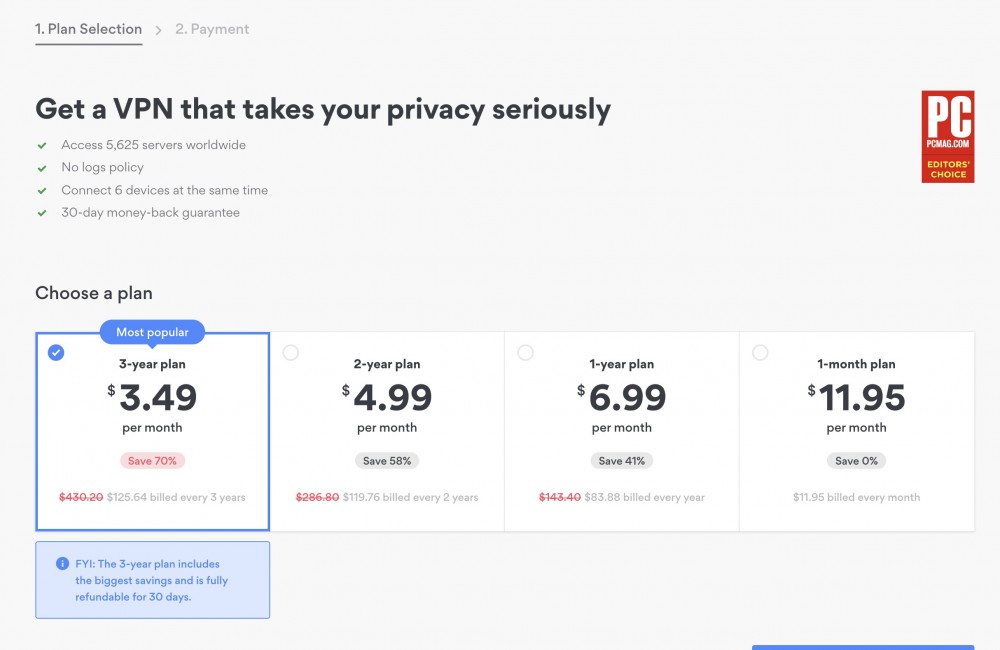Click the checkmark next to No logs policy
1000x650 pixels.
tap(42, 168)
